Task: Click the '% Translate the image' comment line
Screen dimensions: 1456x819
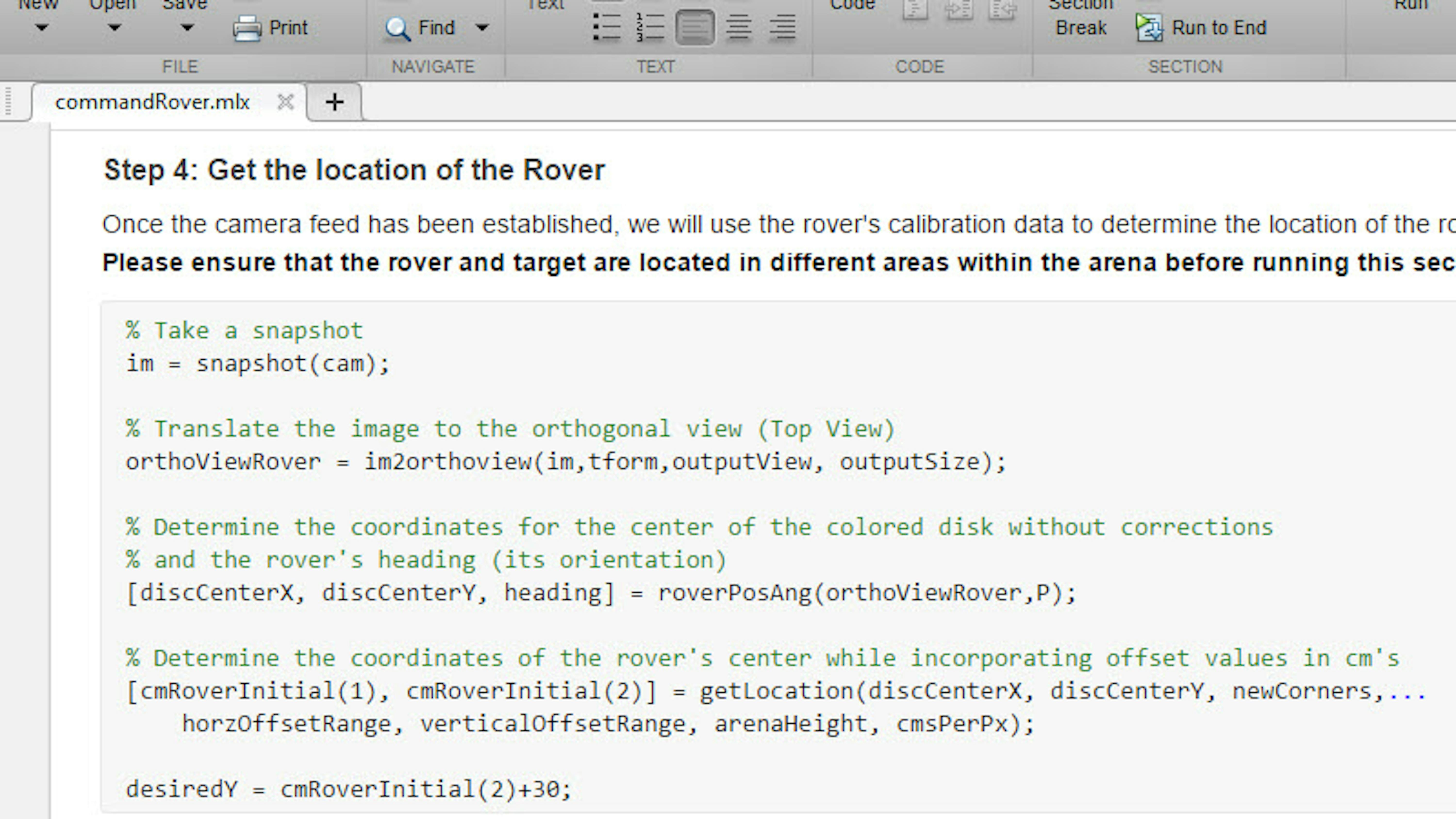Action: coord(510,429)
